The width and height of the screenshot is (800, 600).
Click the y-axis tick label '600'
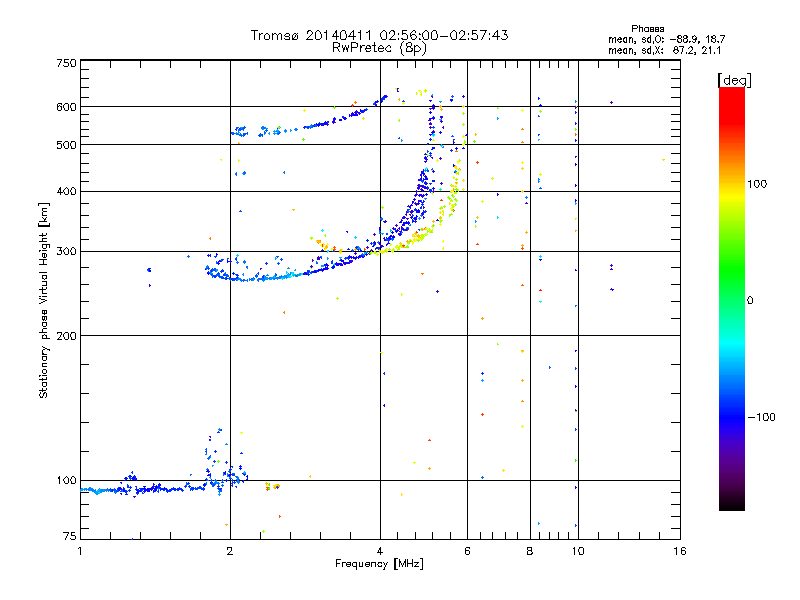(66, 107)
